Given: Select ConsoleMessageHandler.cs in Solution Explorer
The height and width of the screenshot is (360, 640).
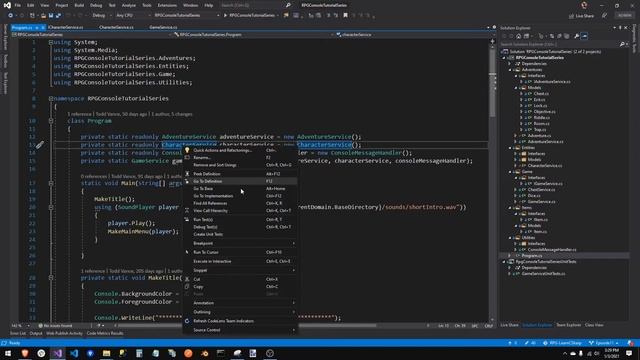Looking at the screenshot, I should pos(552,249).
